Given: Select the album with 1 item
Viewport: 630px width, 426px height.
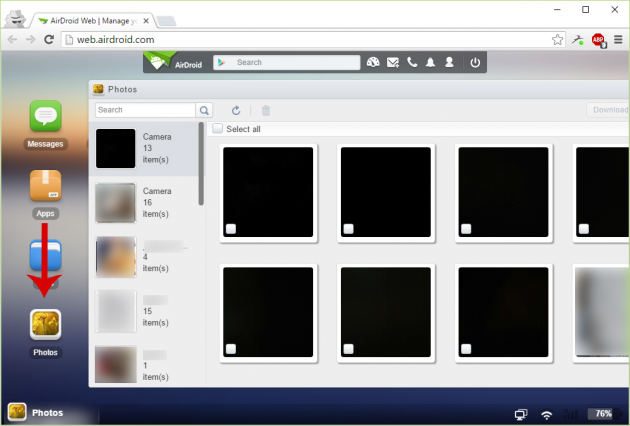Looking at the screenshot, I should [x=144, y=364].
